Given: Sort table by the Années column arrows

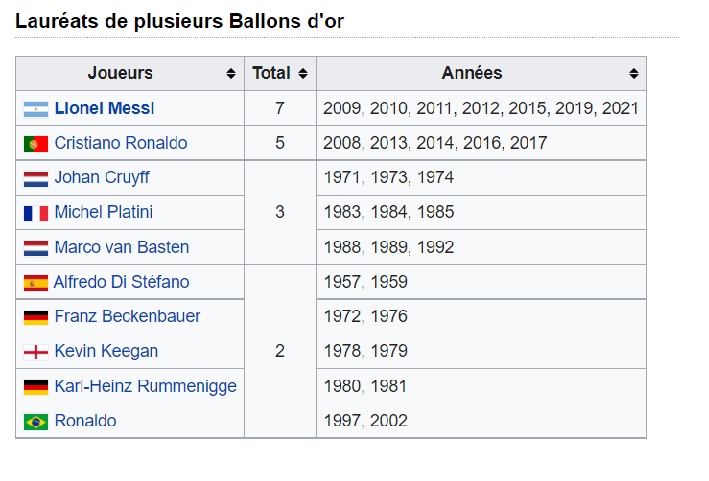Looking at the screenshot, I should [x=634, y=74].
